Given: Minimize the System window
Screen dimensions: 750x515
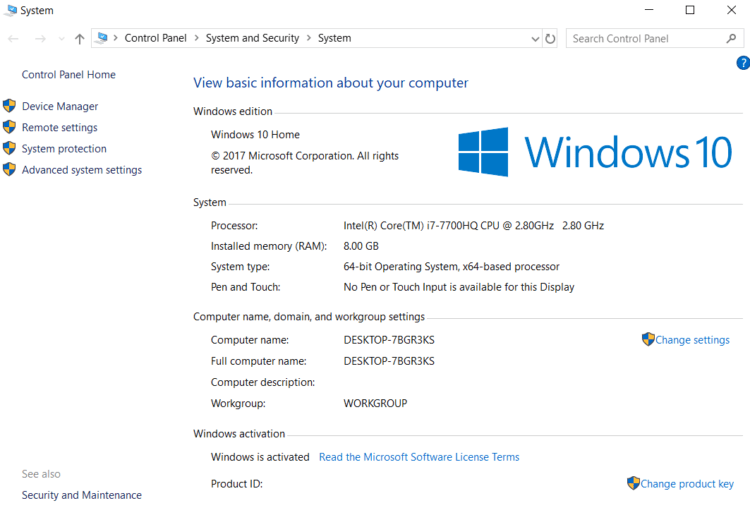Looking at the screenshot, I should click(x=649, y=10).
